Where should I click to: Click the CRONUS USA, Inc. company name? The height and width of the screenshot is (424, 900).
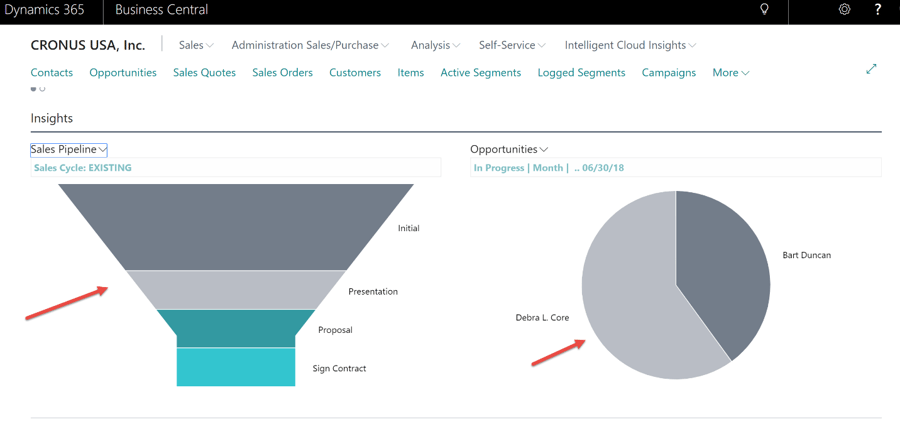[88, 45]
